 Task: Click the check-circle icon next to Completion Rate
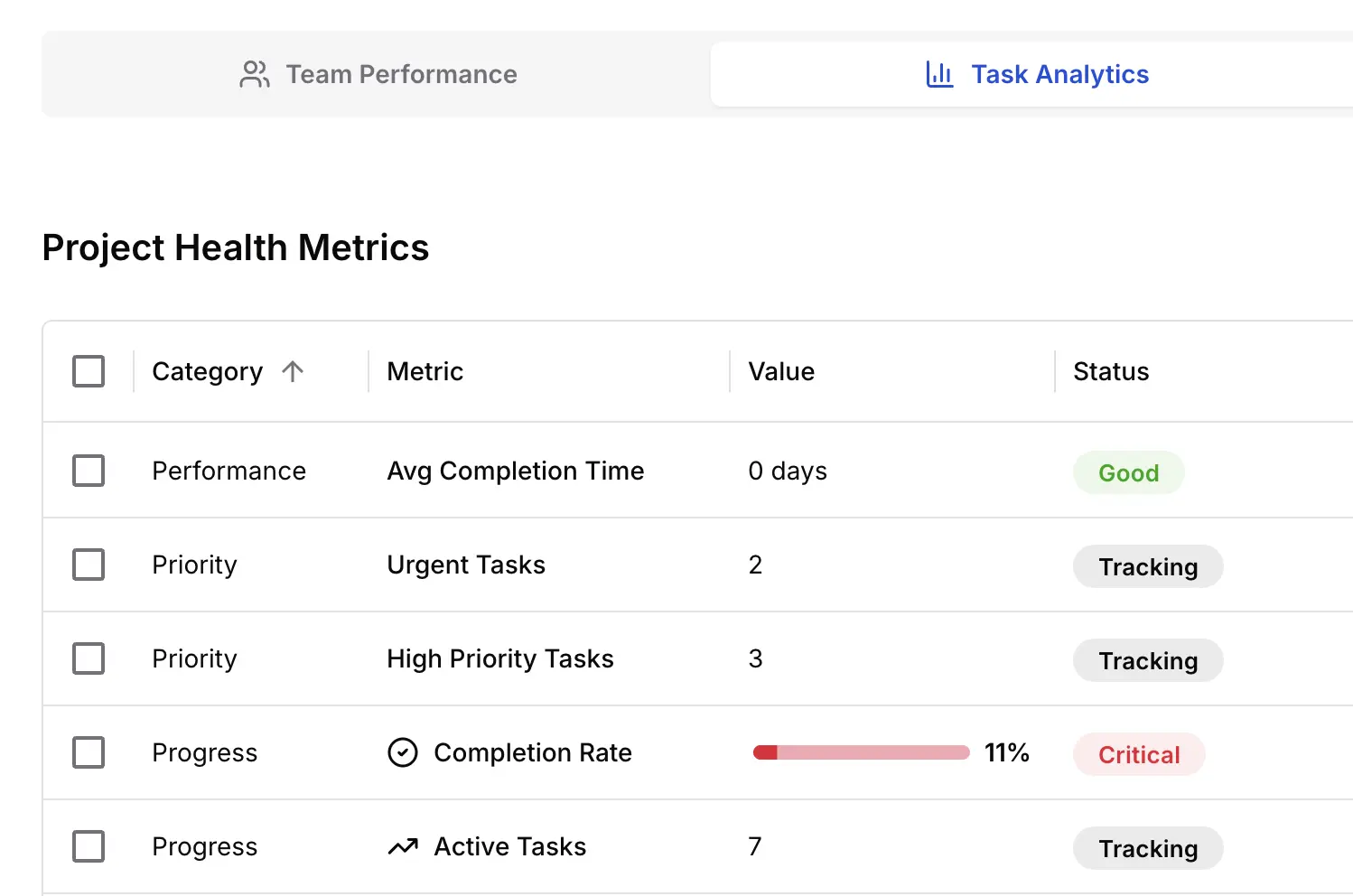(x=403, y=751)
